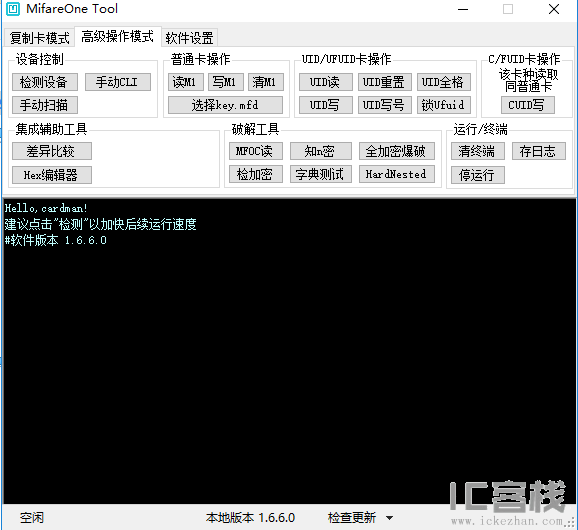Click the 检查更新 status bar button
578x530 pixels.
point(352,518)
